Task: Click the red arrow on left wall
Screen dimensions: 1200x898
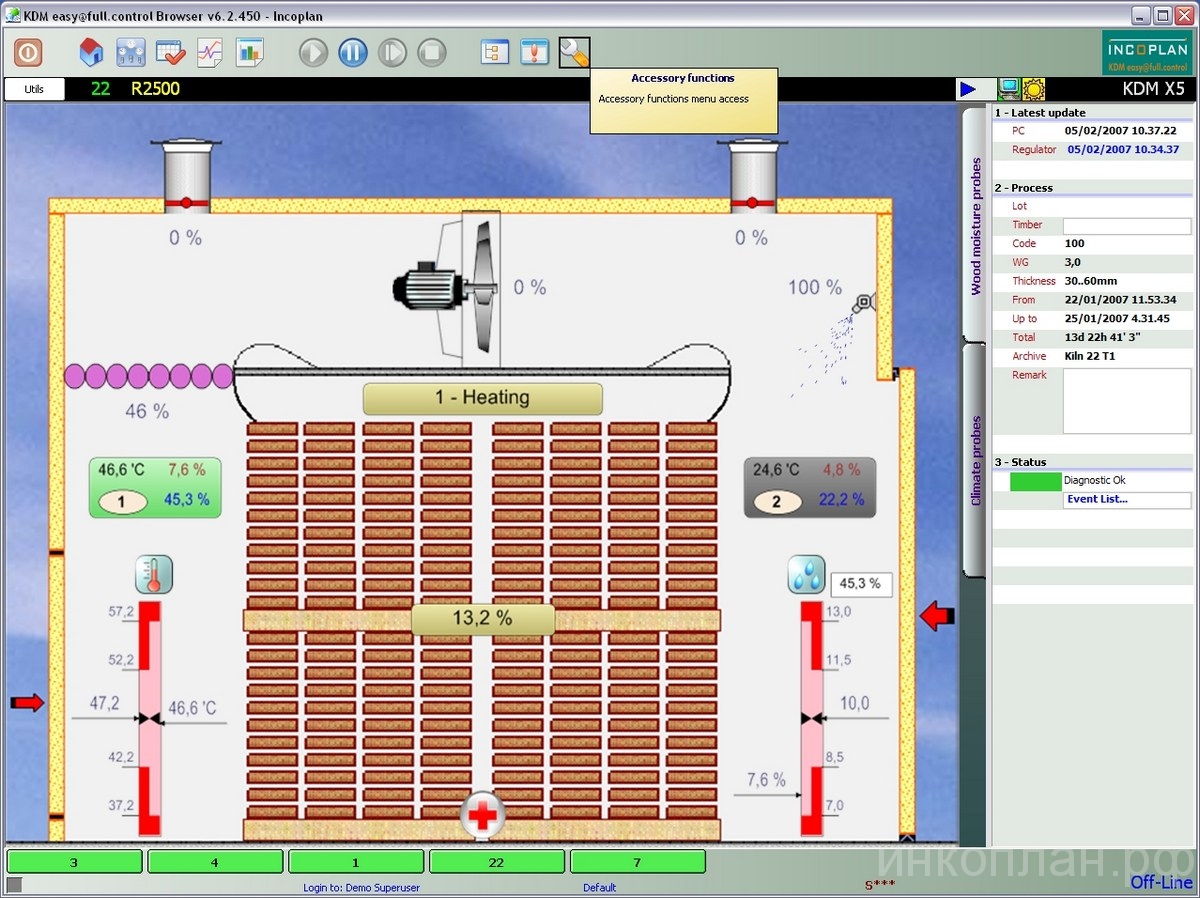Action: pyautogui.click(x=28, y=703)
